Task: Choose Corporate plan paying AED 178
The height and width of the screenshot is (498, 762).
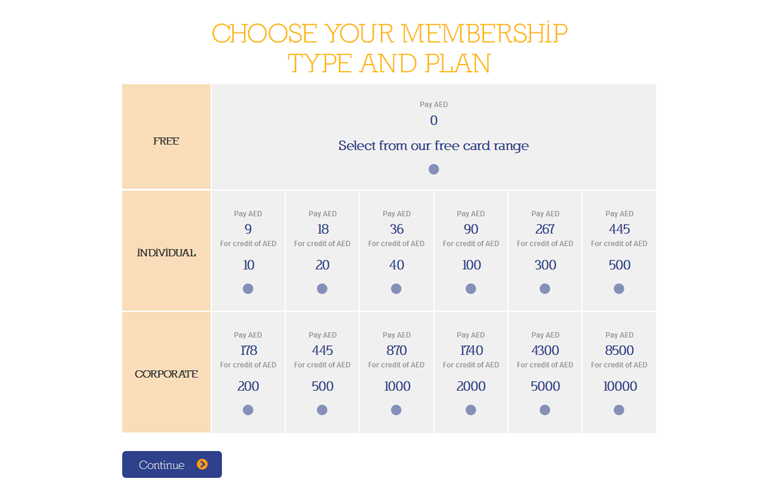Action: [x=248, y=410]
